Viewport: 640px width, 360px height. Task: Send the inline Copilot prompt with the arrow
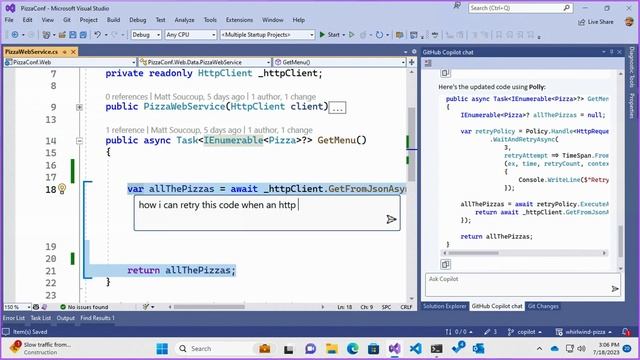391,220
